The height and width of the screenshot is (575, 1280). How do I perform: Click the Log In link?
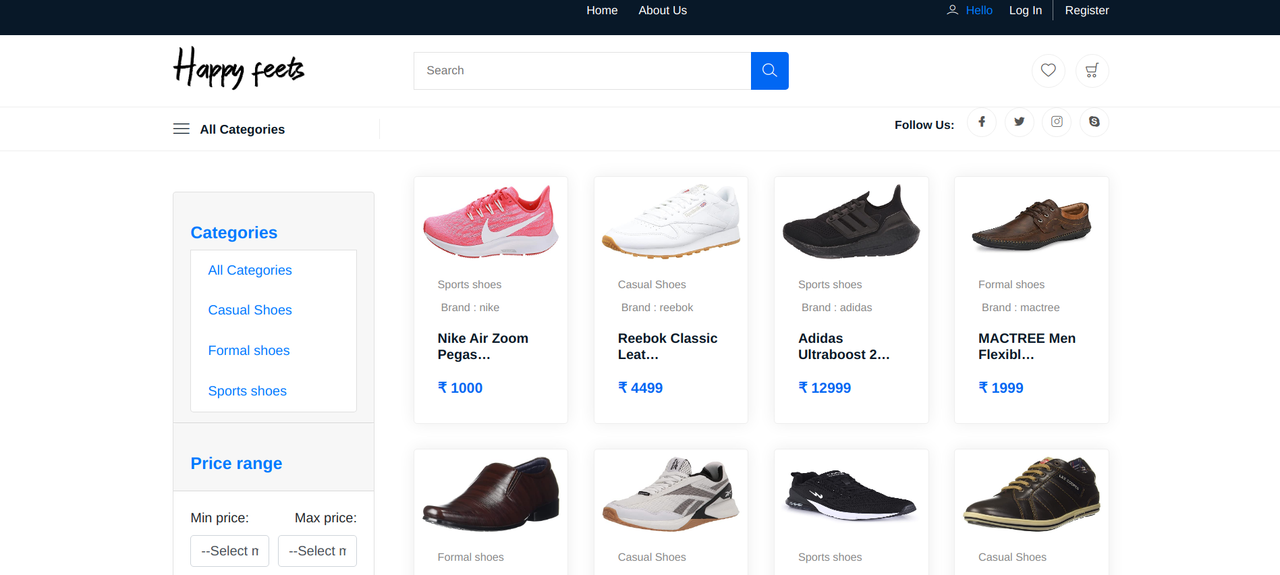(1025, 10)
